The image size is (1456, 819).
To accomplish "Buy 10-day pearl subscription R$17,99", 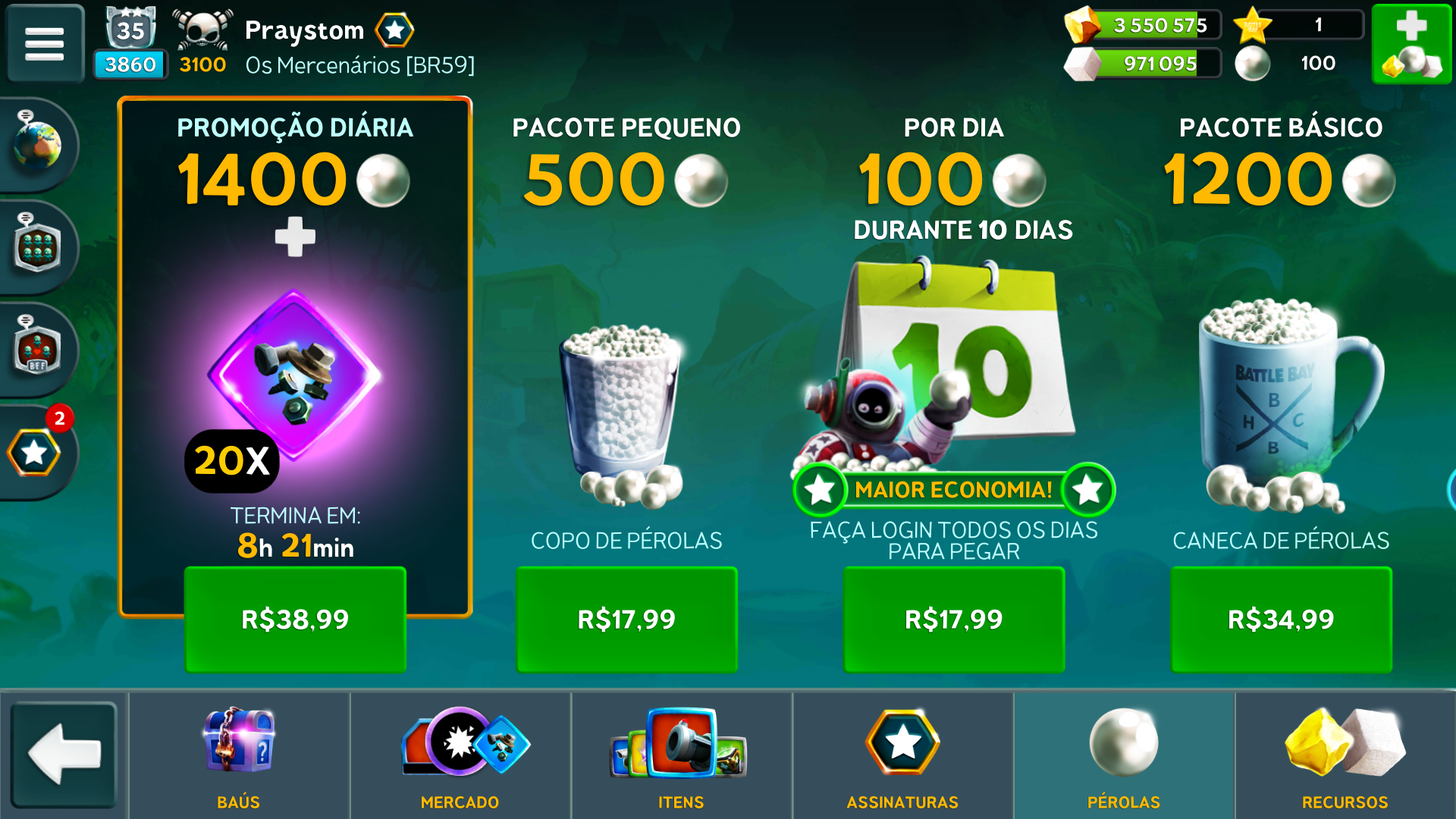I will (x=954, y=619).
